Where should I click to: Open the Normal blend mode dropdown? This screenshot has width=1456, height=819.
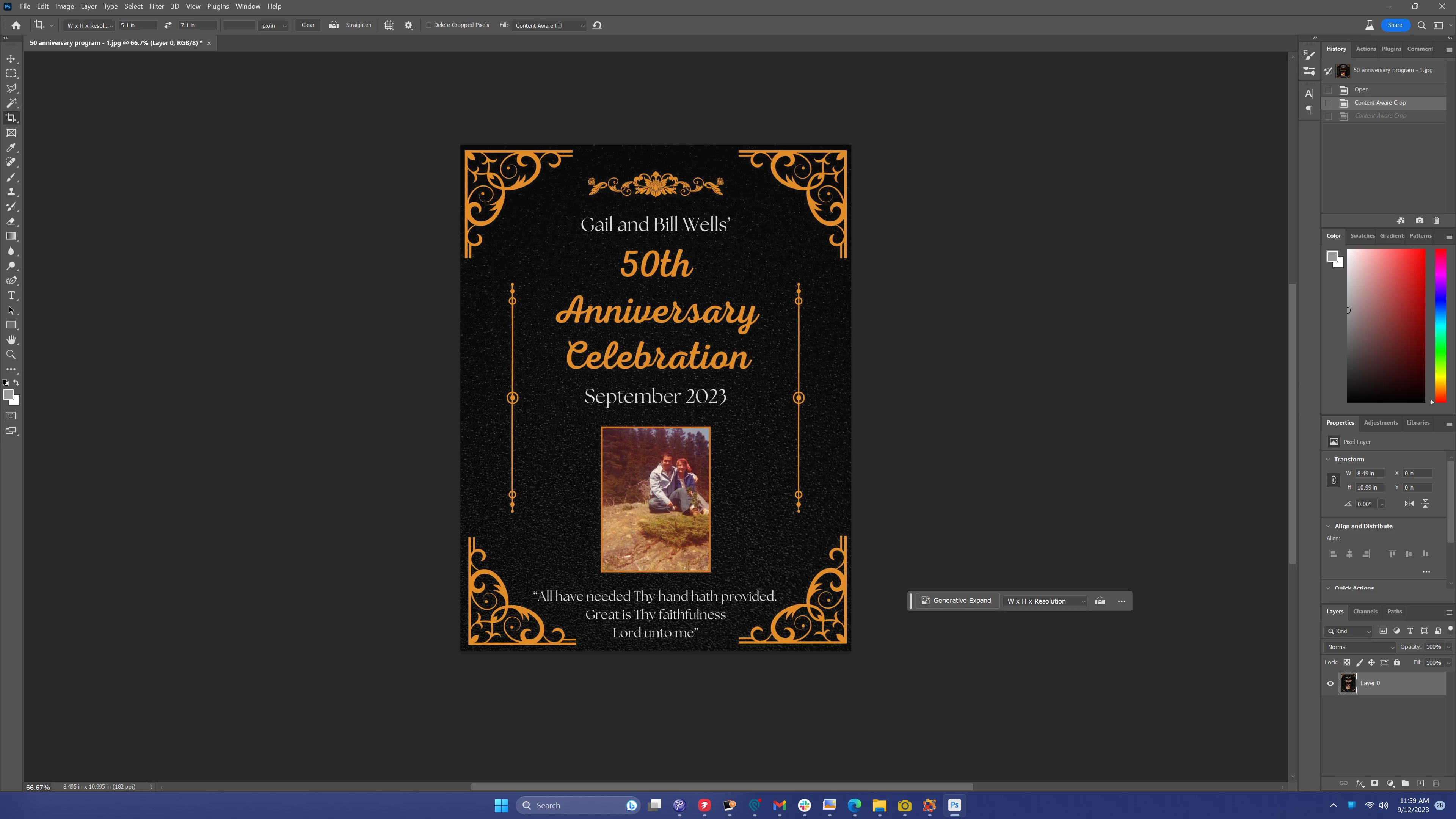click(1360, 647)
